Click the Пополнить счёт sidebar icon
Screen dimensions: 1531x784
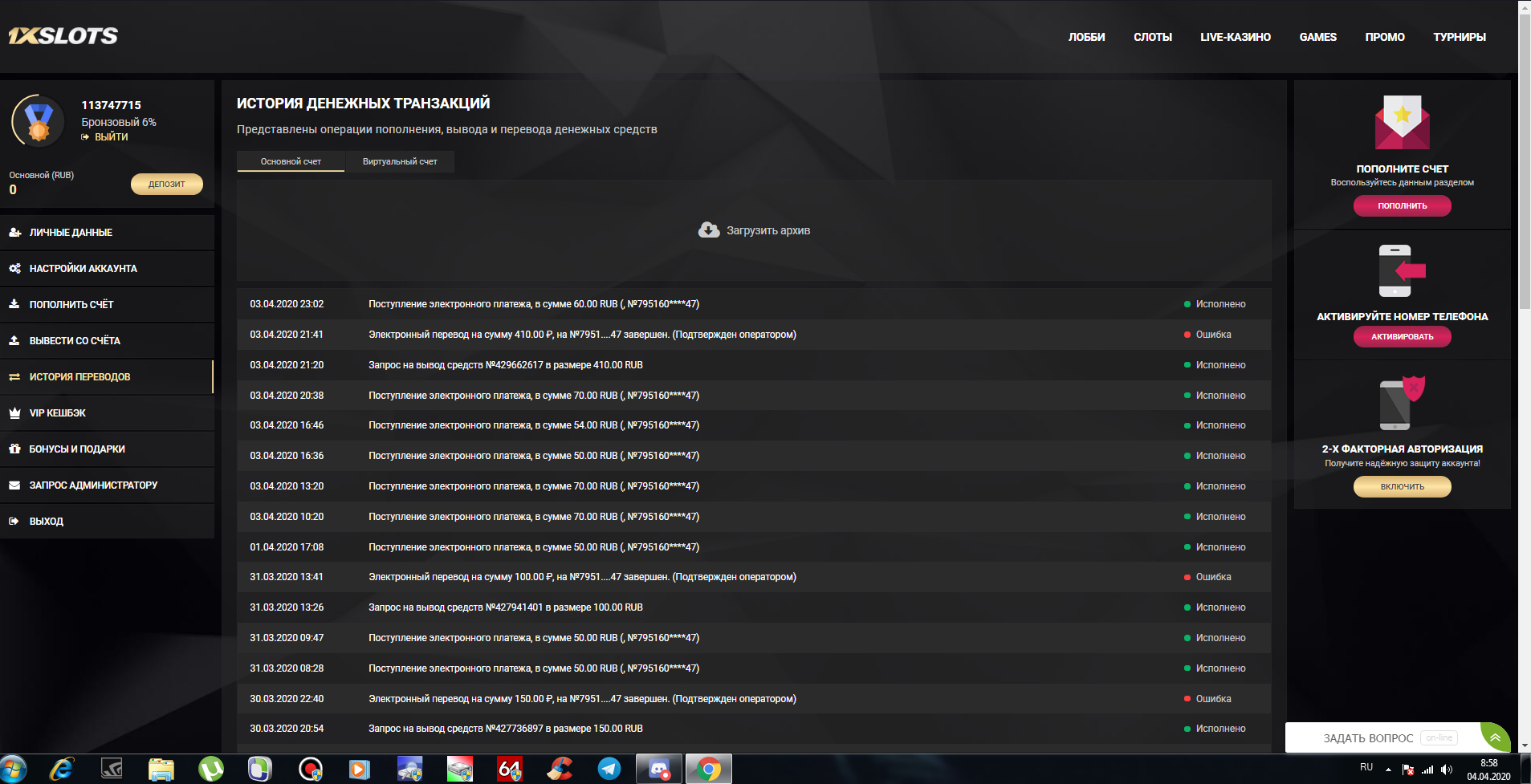point(13,305)
